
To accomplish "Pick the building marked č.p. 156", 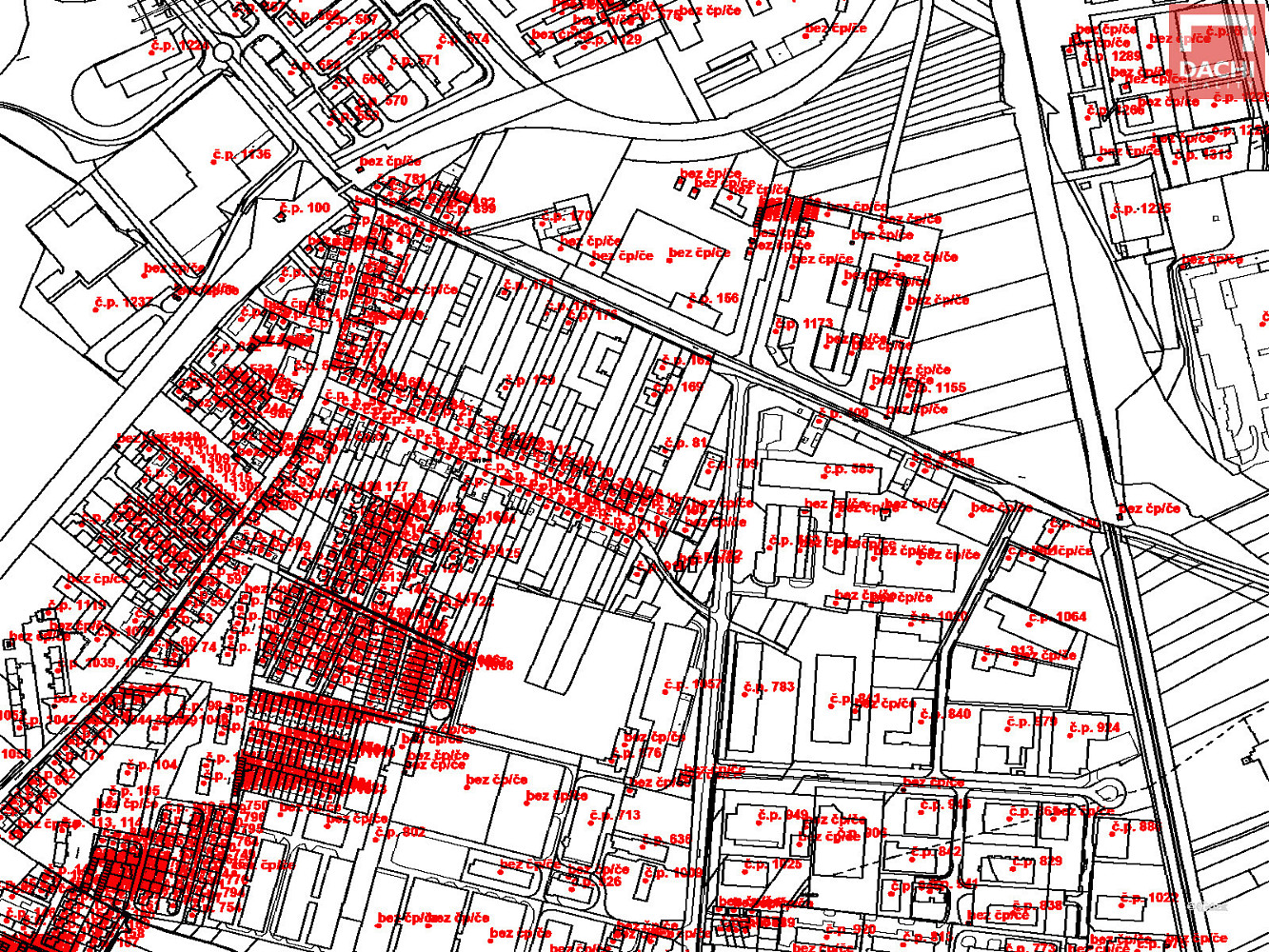I will point(714,298).
